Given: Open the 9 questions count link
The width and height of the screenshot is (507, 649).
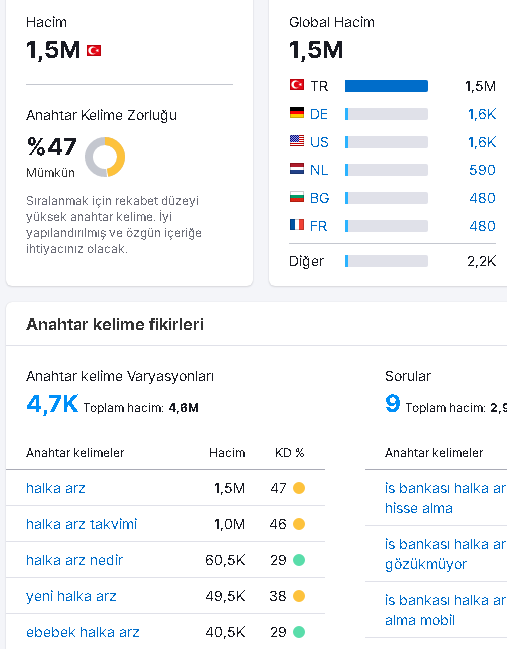Looking at the screenshot, I should point(392,404).
